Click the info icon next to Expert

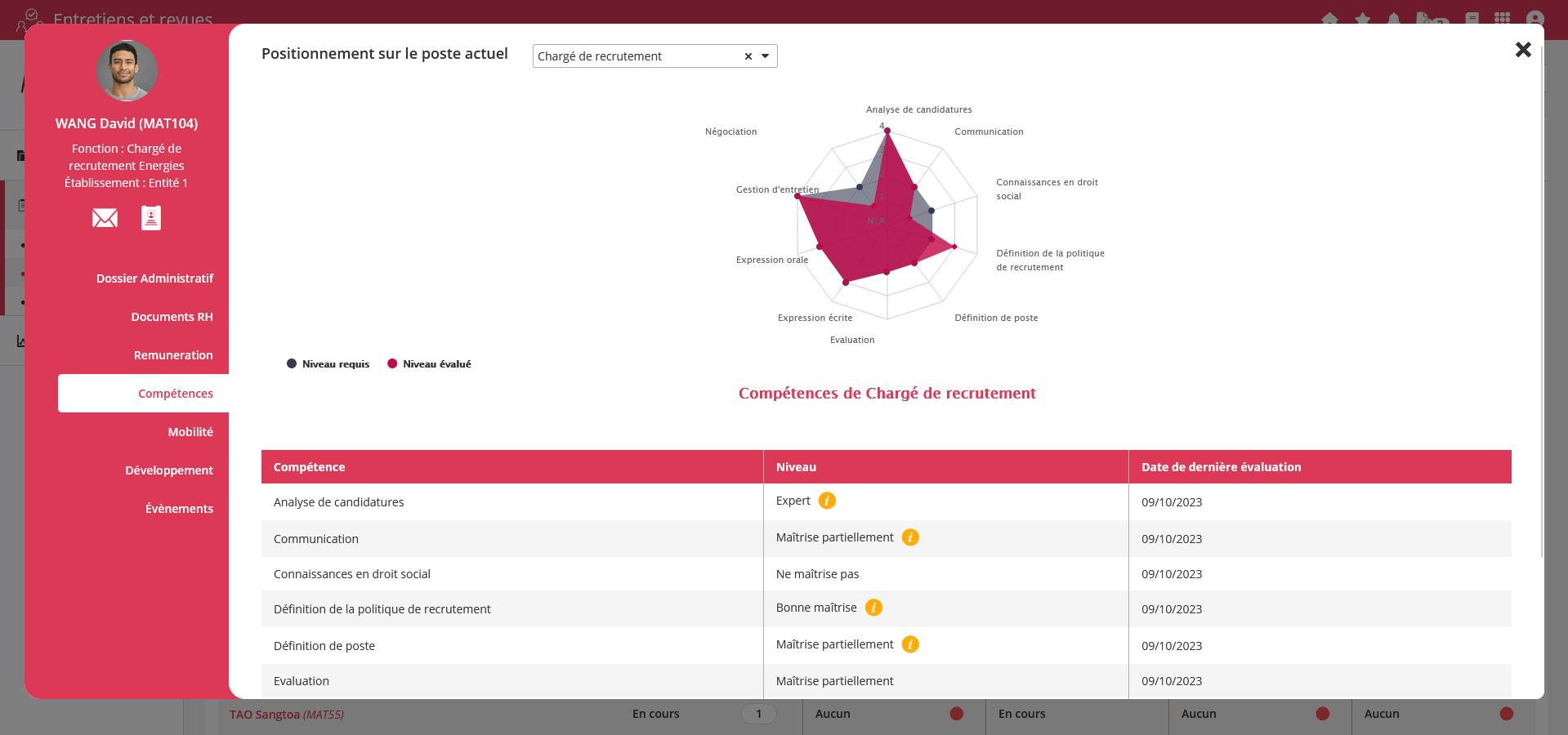click(x=827, y=501)
